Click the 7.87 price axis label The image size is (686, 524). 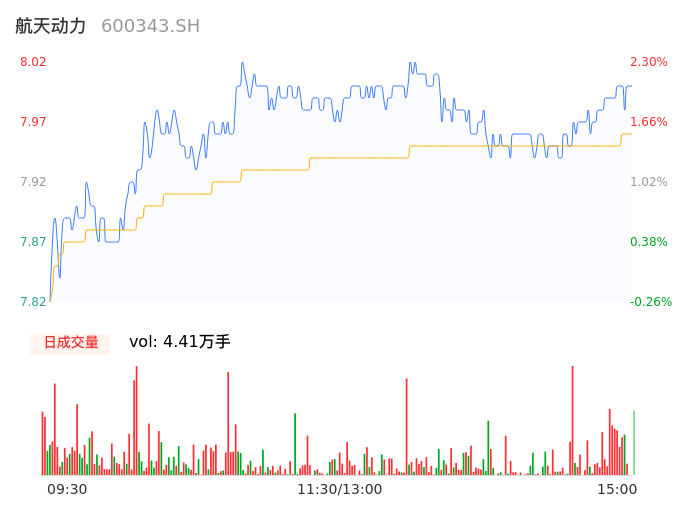pos(33,242)
